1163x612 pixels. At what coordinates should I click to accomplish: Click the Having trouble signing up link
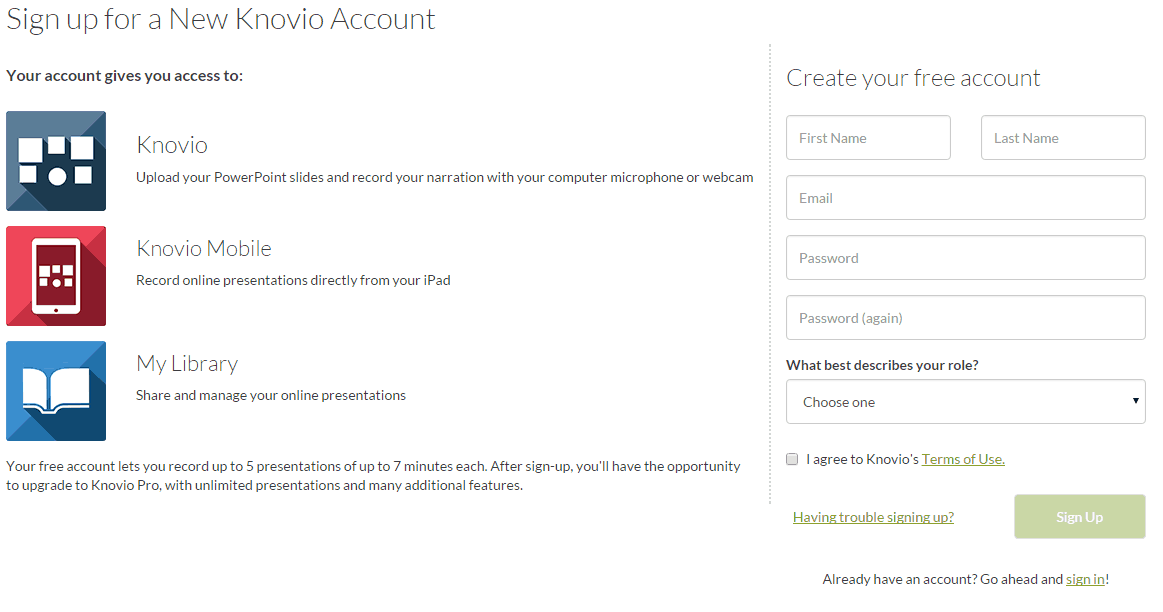[x=873, y=517]
